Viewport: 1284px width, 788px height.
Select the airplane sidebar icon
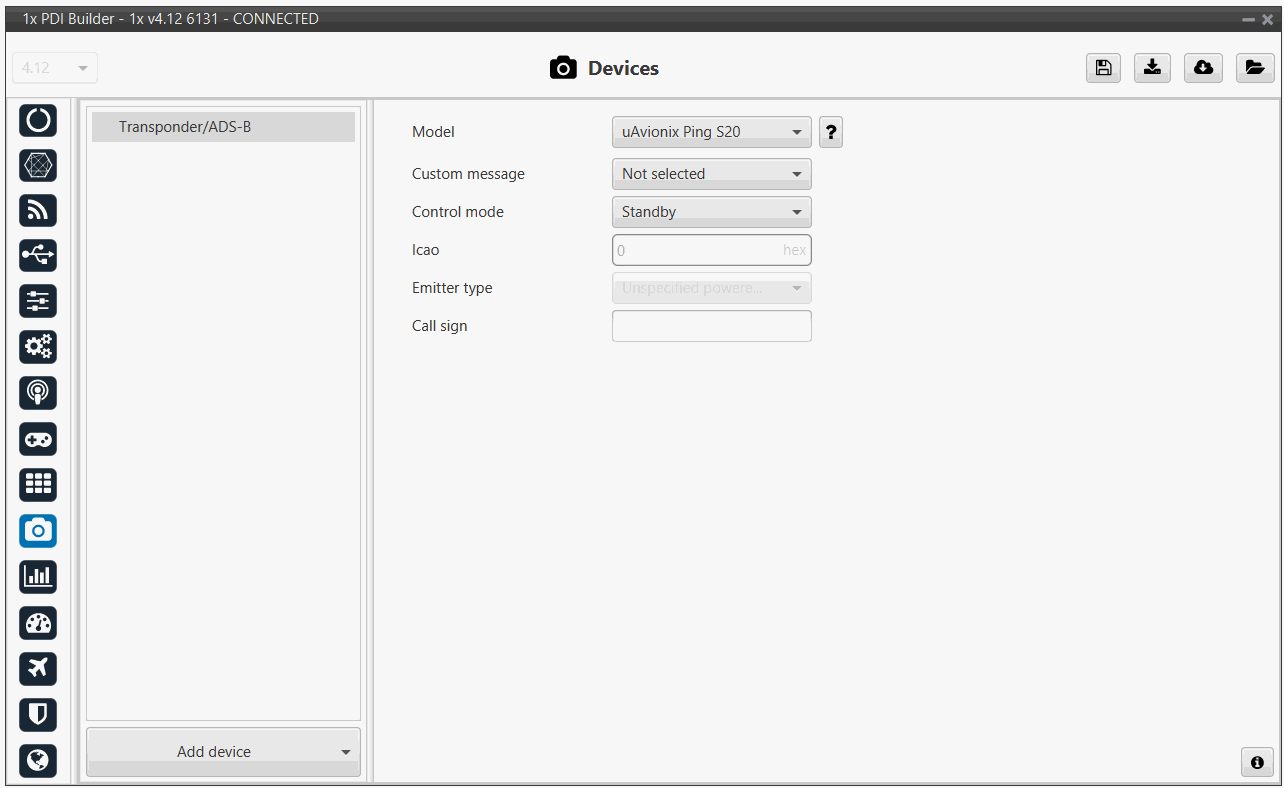point(38,668)
